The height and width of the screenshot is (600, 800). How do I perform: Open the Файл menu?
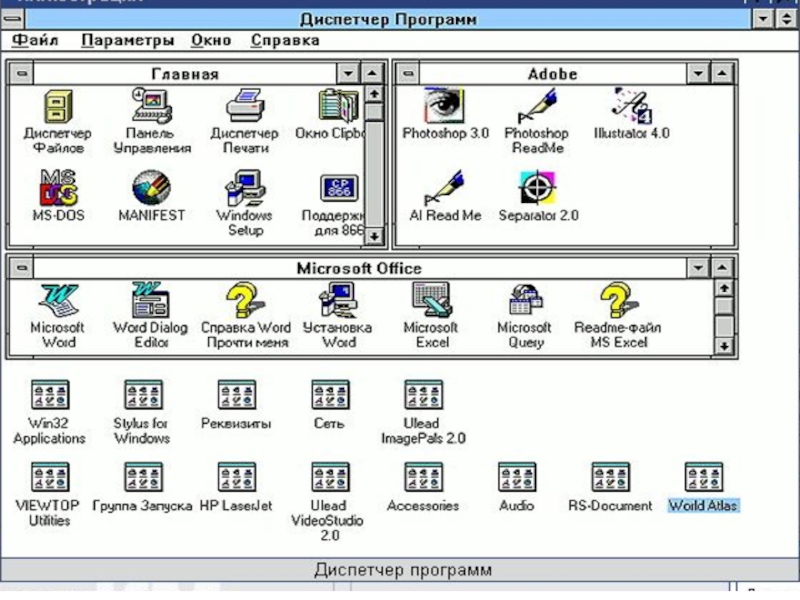(x=35, y=41)
